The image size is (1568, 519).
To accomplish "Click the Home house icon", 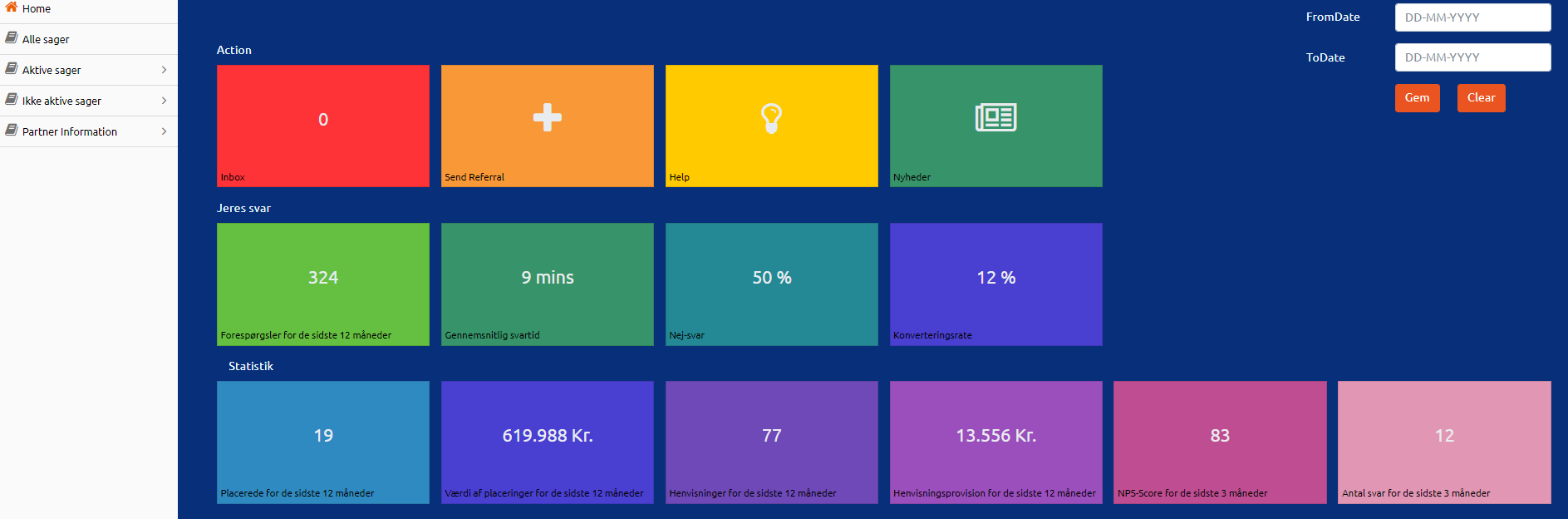I will tap(12, 7).
